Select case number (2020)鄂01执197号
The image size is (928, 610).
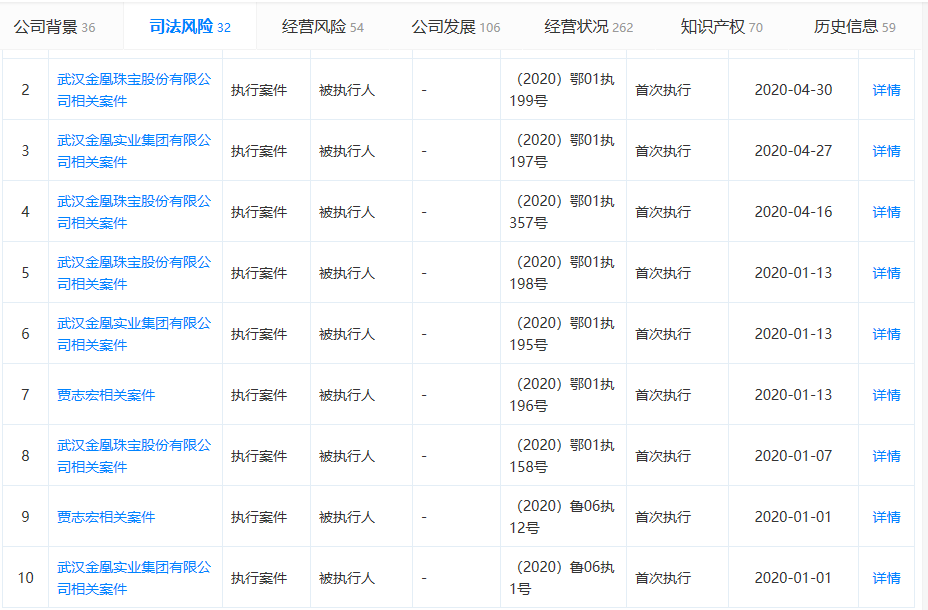(562, 151)
